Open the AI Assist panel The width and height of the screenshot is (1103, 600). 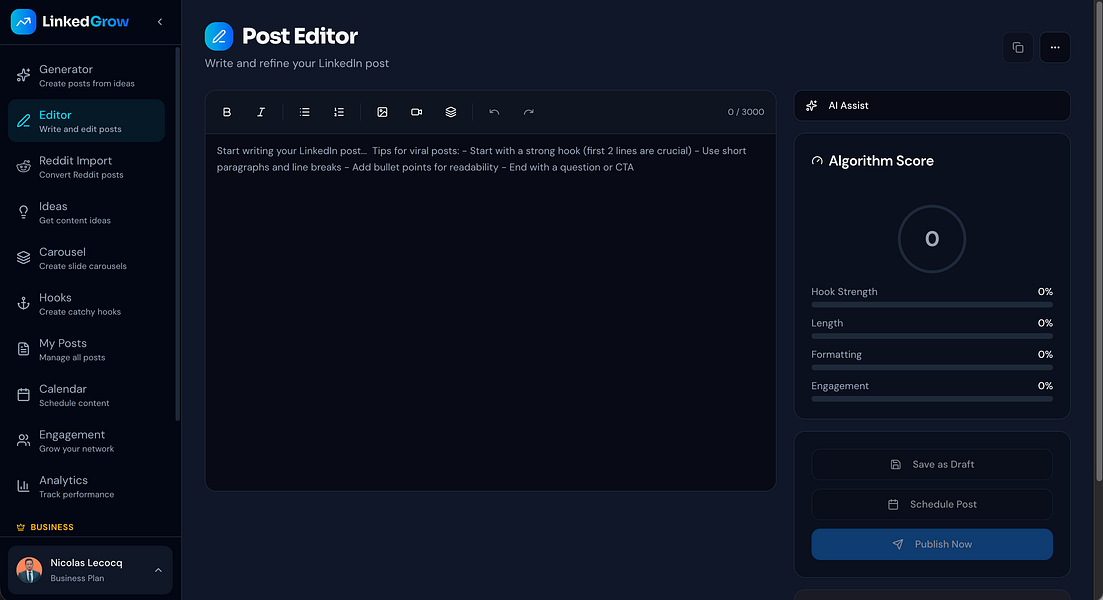[932, 106]
